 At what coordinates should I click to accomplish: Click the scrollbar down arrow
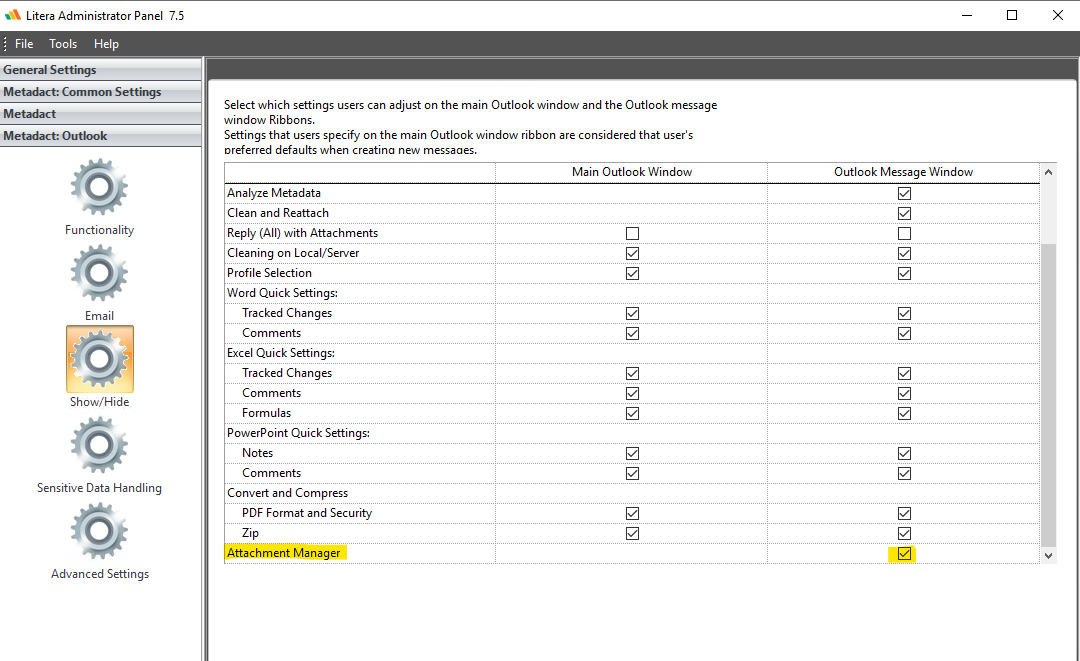pos(1048,554)
